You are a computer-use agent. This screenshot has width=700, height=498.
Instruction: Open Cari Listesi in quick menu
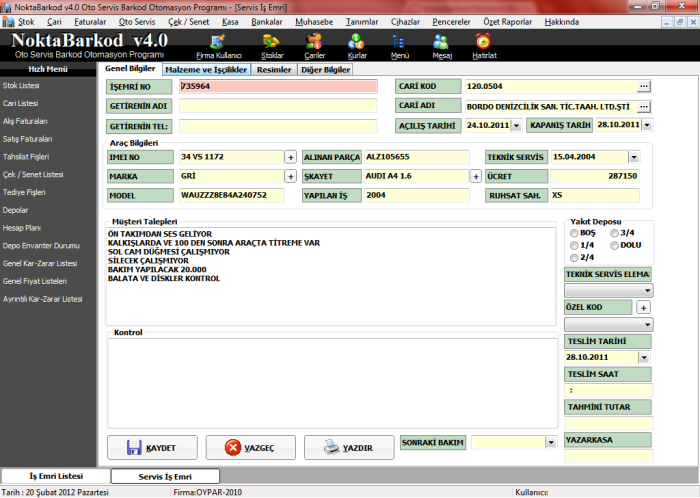coord(20,104)
